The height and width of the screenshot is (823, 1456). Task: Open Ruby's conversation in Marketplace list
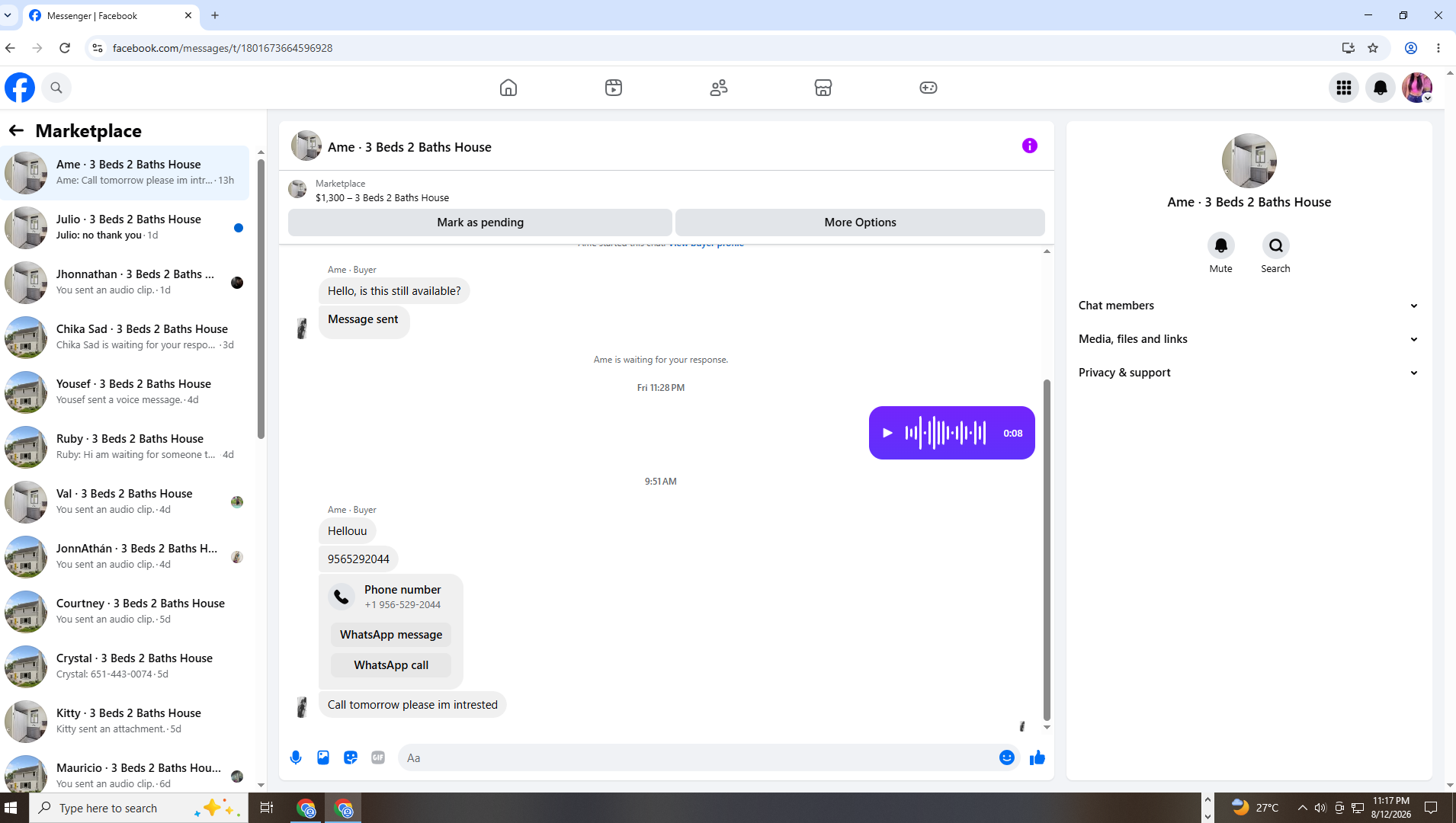tap(125, 447)
